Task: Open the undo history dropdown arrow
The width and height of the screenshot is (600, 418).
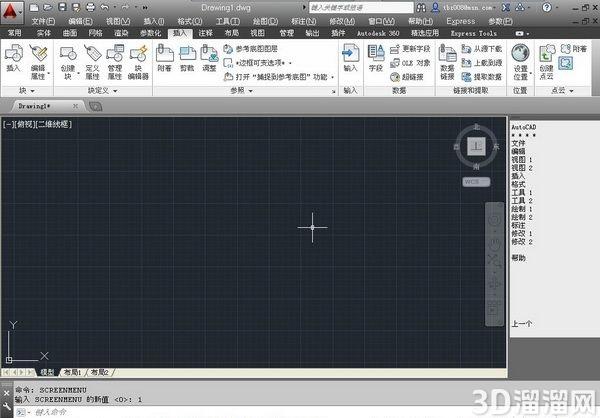Action: click(114, 7)
